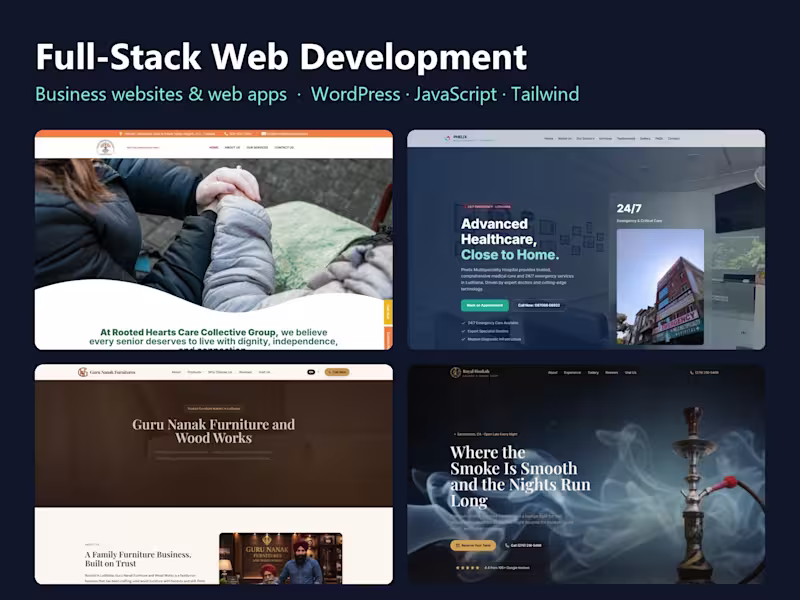Image resolution: width=800 pixels, height=600 pixels.
Task: Click the hospital building photo card
Action: click(660, 287)
